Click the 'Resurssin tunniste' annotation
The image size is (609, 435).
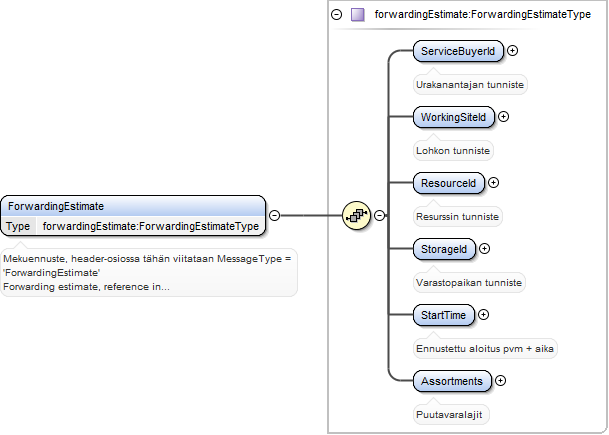458,217
